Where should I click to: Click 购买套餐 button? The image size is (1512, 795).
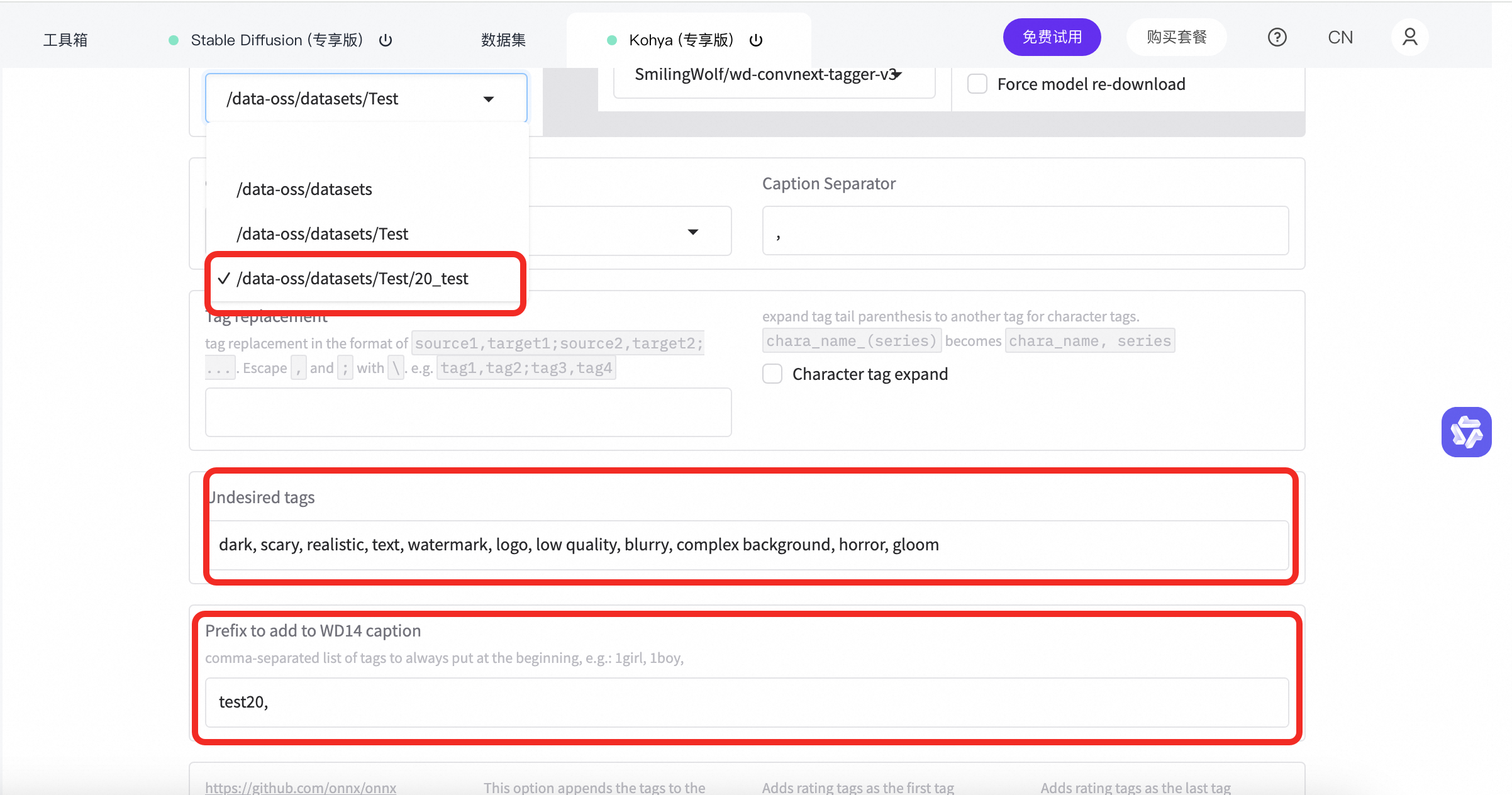coord(1176,37)
